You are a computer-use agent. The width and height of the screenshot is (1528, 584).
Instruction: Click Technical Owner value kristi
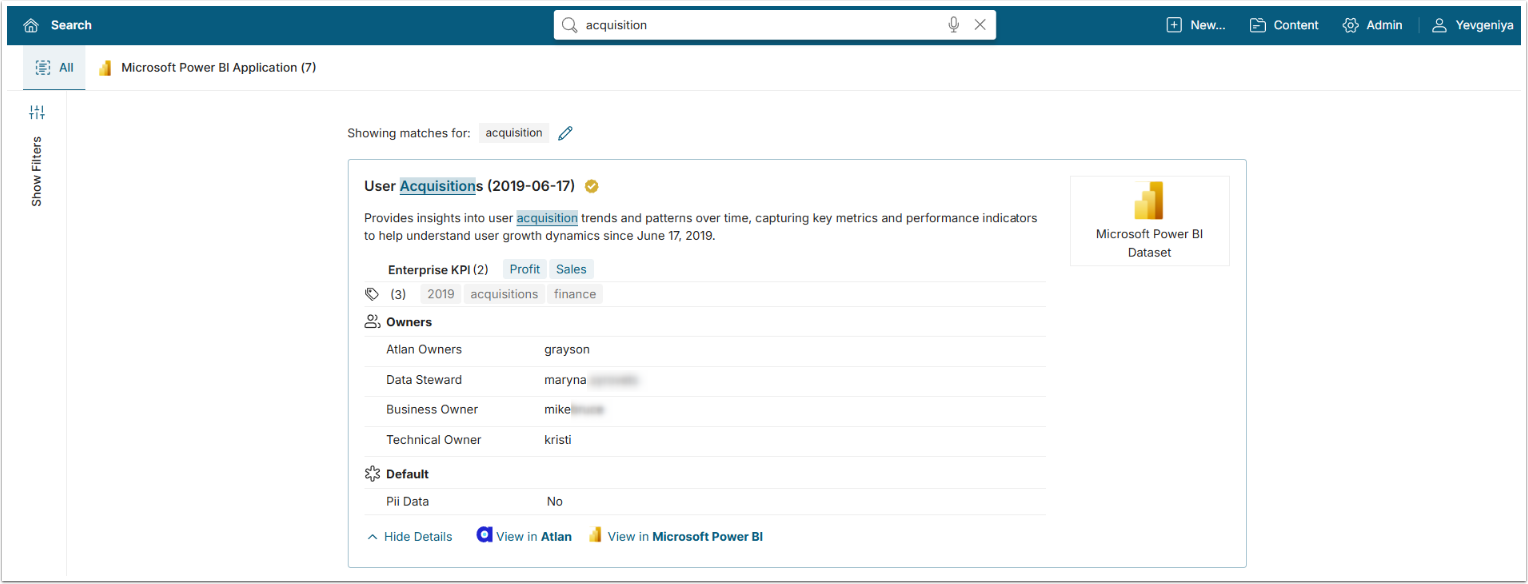click(x=558, y=440)
